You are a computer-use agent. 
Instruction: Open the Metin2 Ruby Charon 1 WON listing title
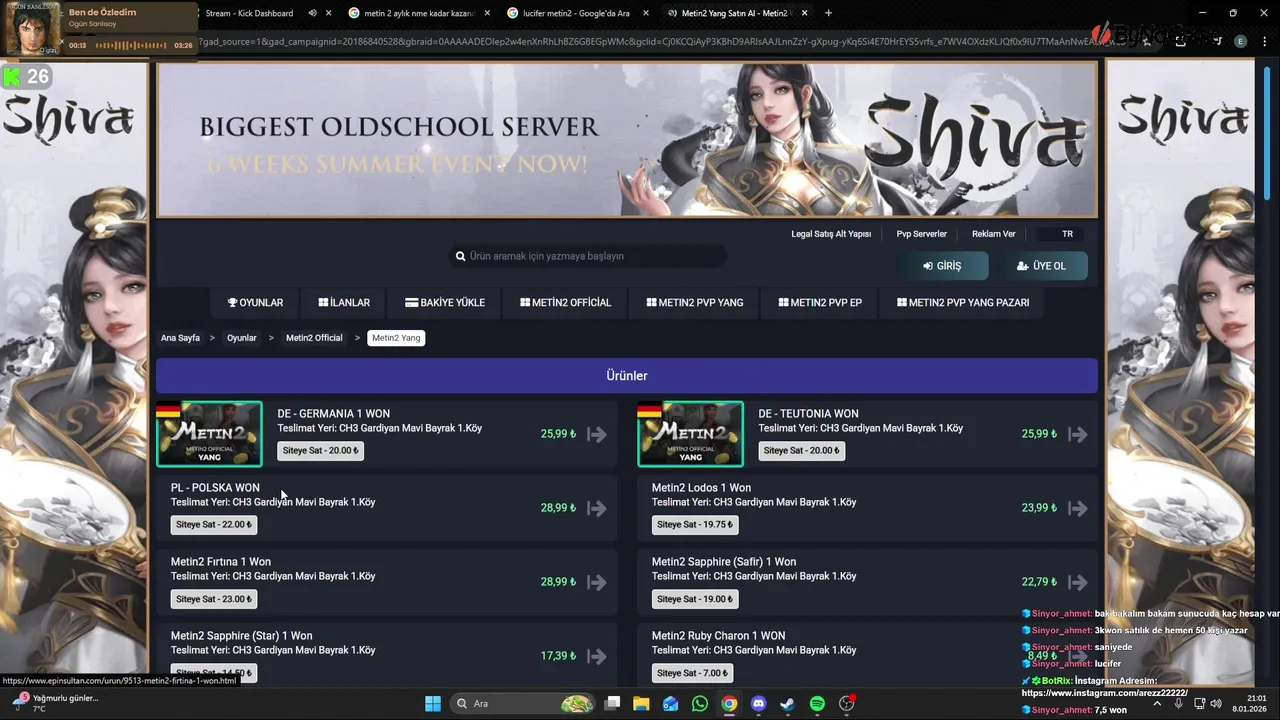pyautogui.click(x=718, y=636)
